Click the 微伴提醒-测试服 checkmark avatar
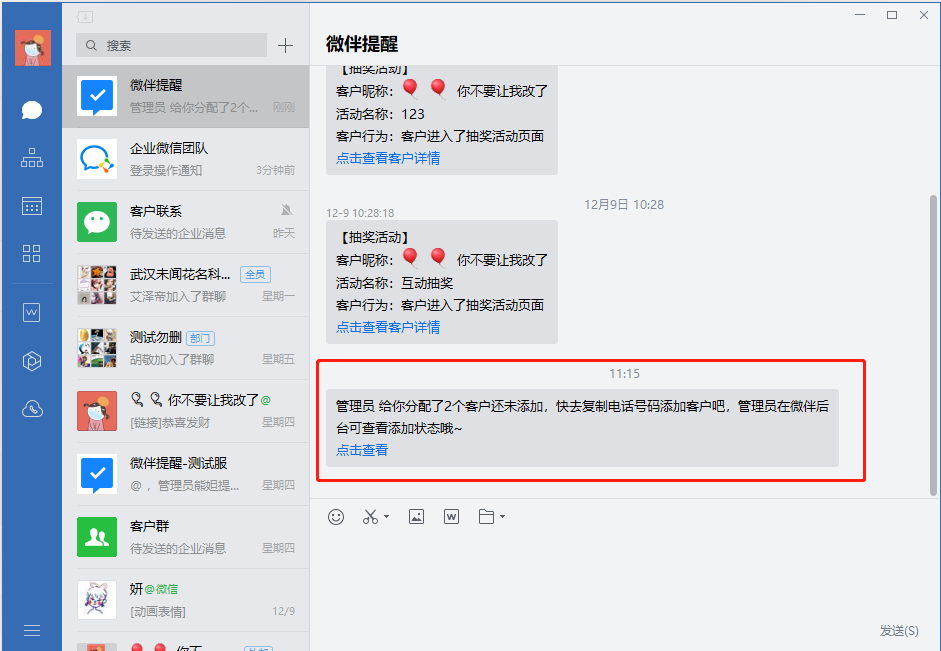Screen dimensions: 941x651 tap(97, 474)
